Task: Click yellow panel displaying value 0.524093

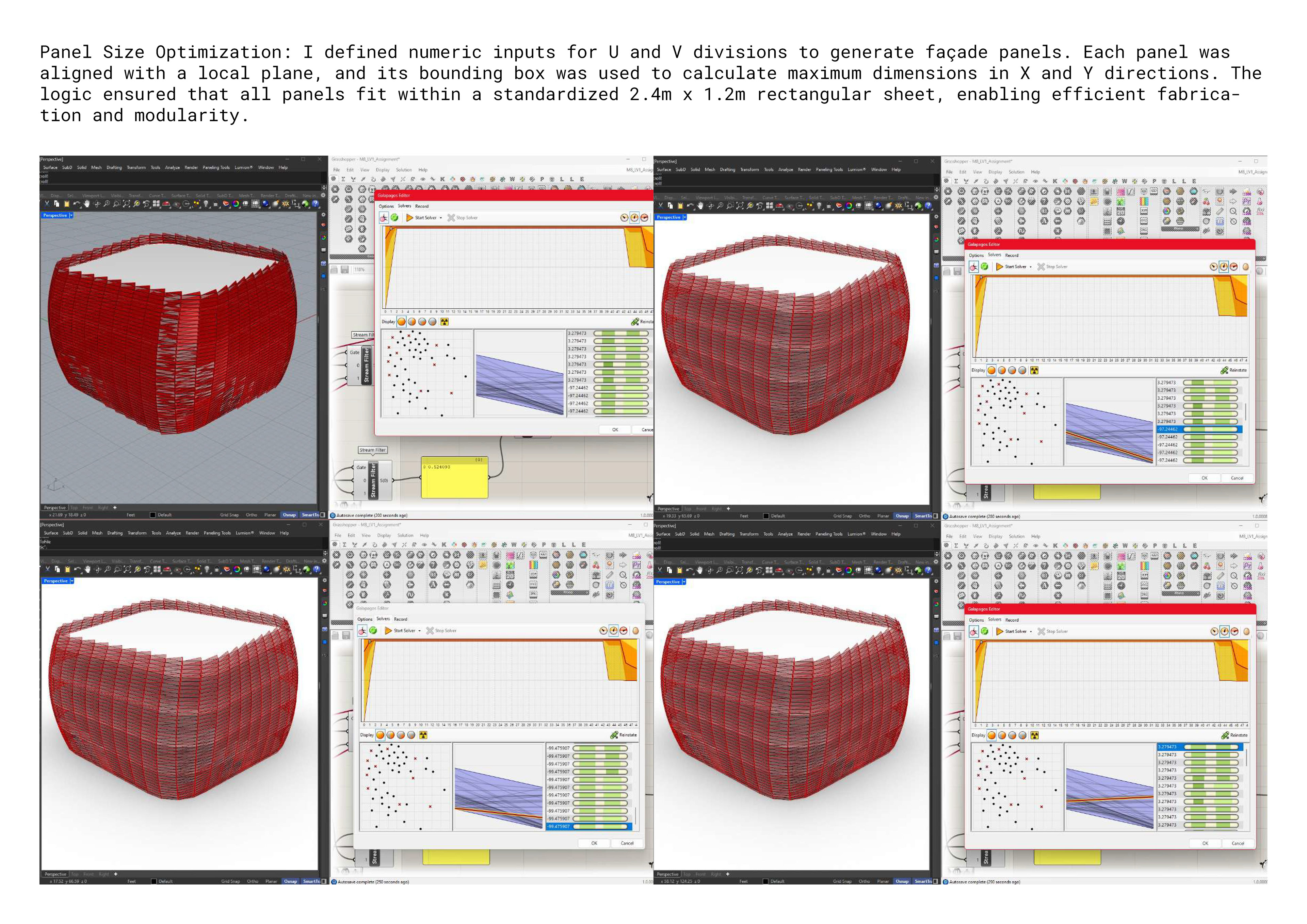Action: 454,477
